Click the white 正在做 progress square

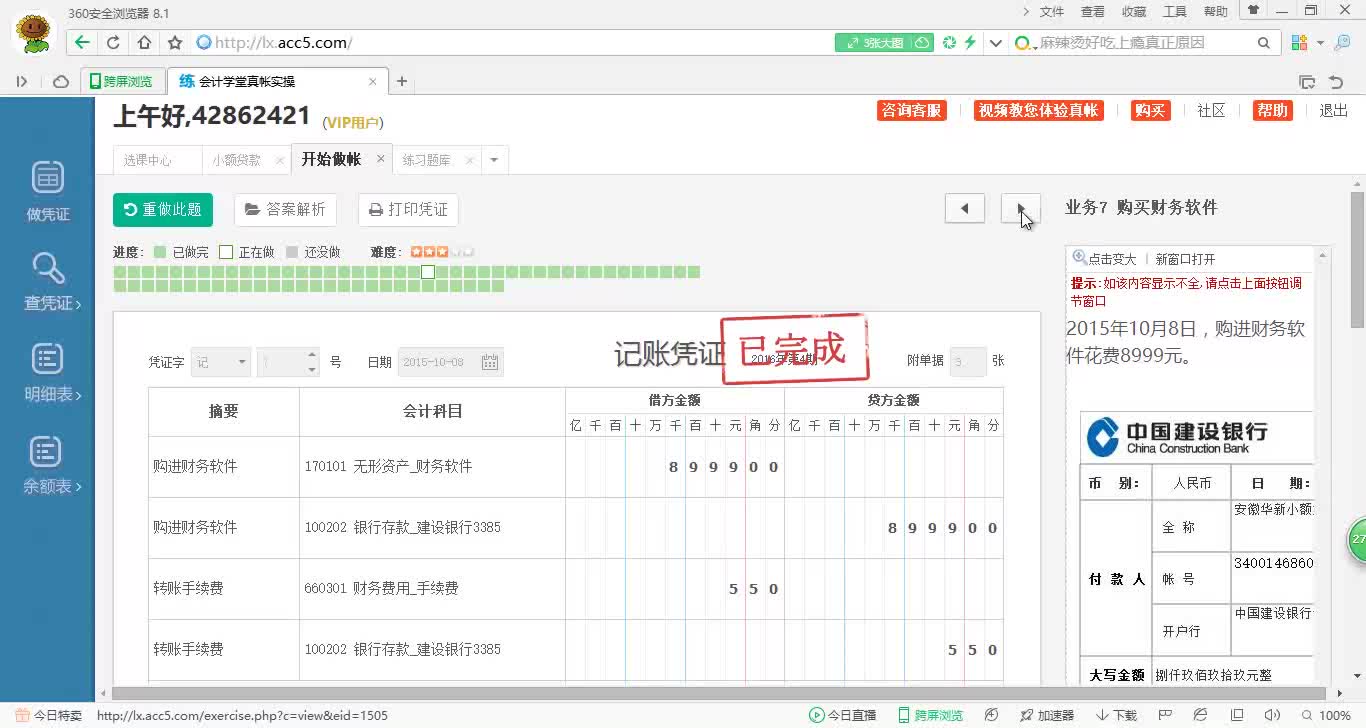(428, 271)
